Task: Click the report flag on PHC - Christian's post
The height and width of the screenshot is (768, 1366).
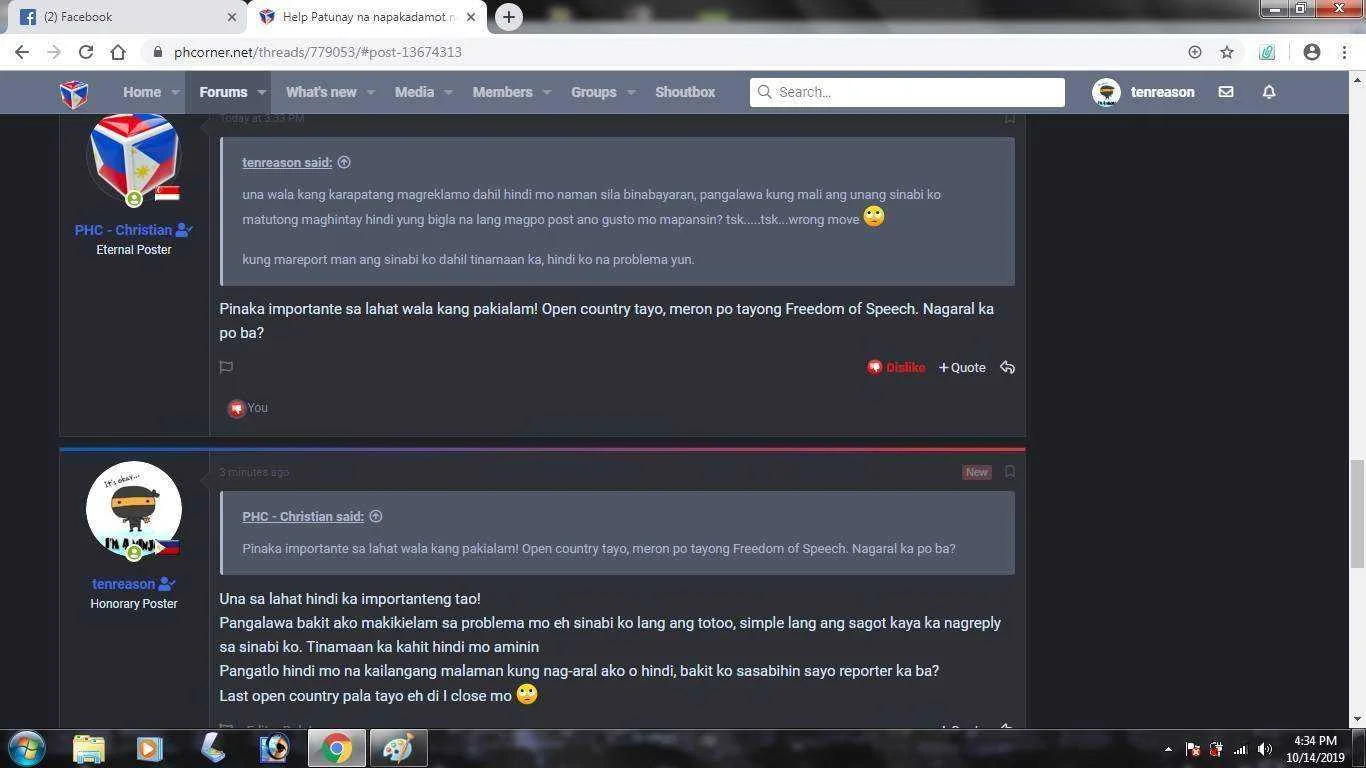Action: (x=226, y=367)
